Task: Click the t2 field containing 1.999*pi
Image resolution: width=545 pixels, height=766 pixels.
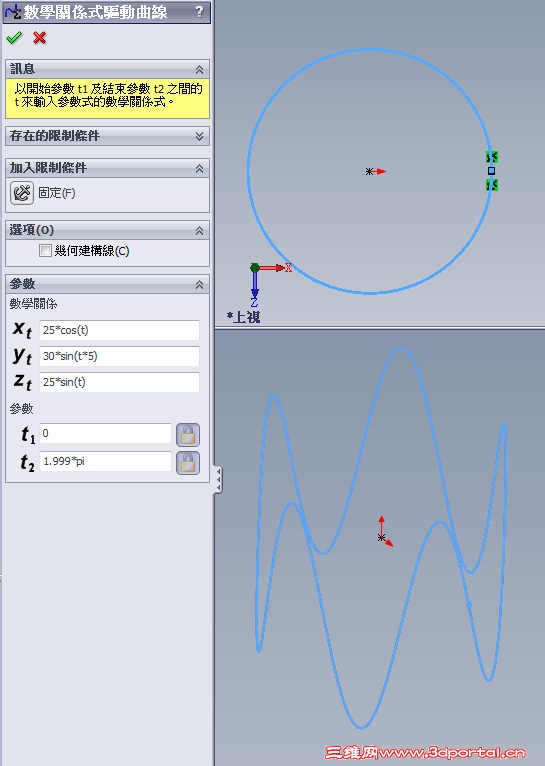Action: [105, 461]
